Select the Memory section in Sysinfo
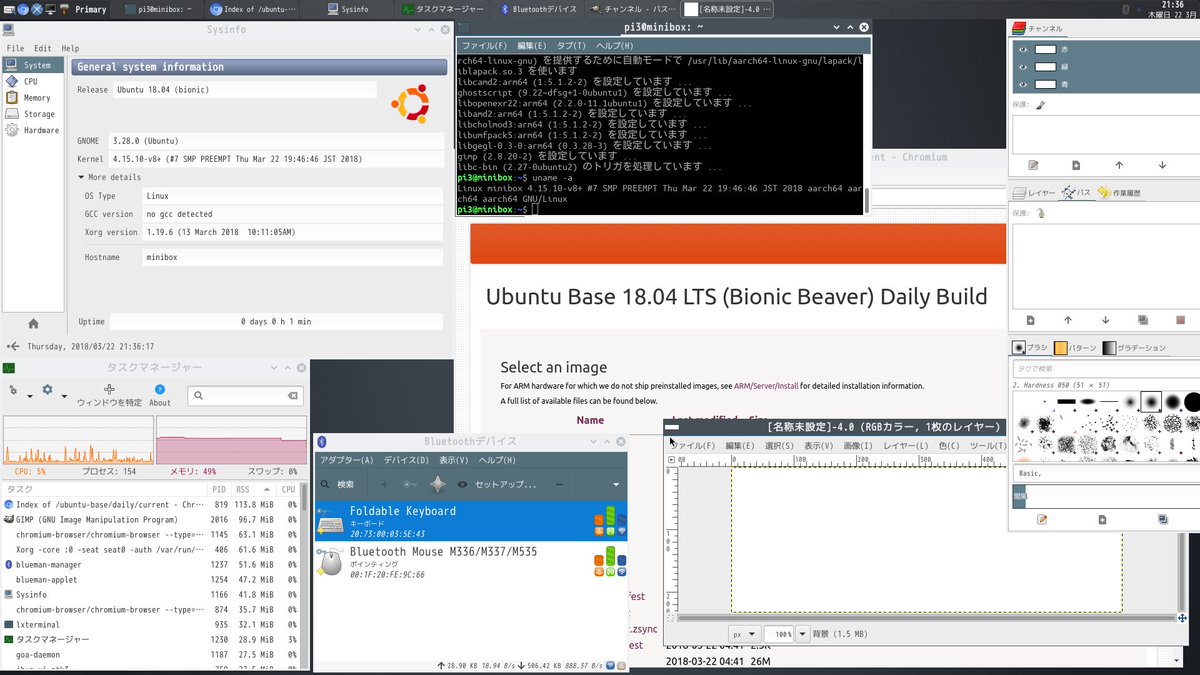The image size is (1200, 675). pyautogui.click(x=34, y=98)
